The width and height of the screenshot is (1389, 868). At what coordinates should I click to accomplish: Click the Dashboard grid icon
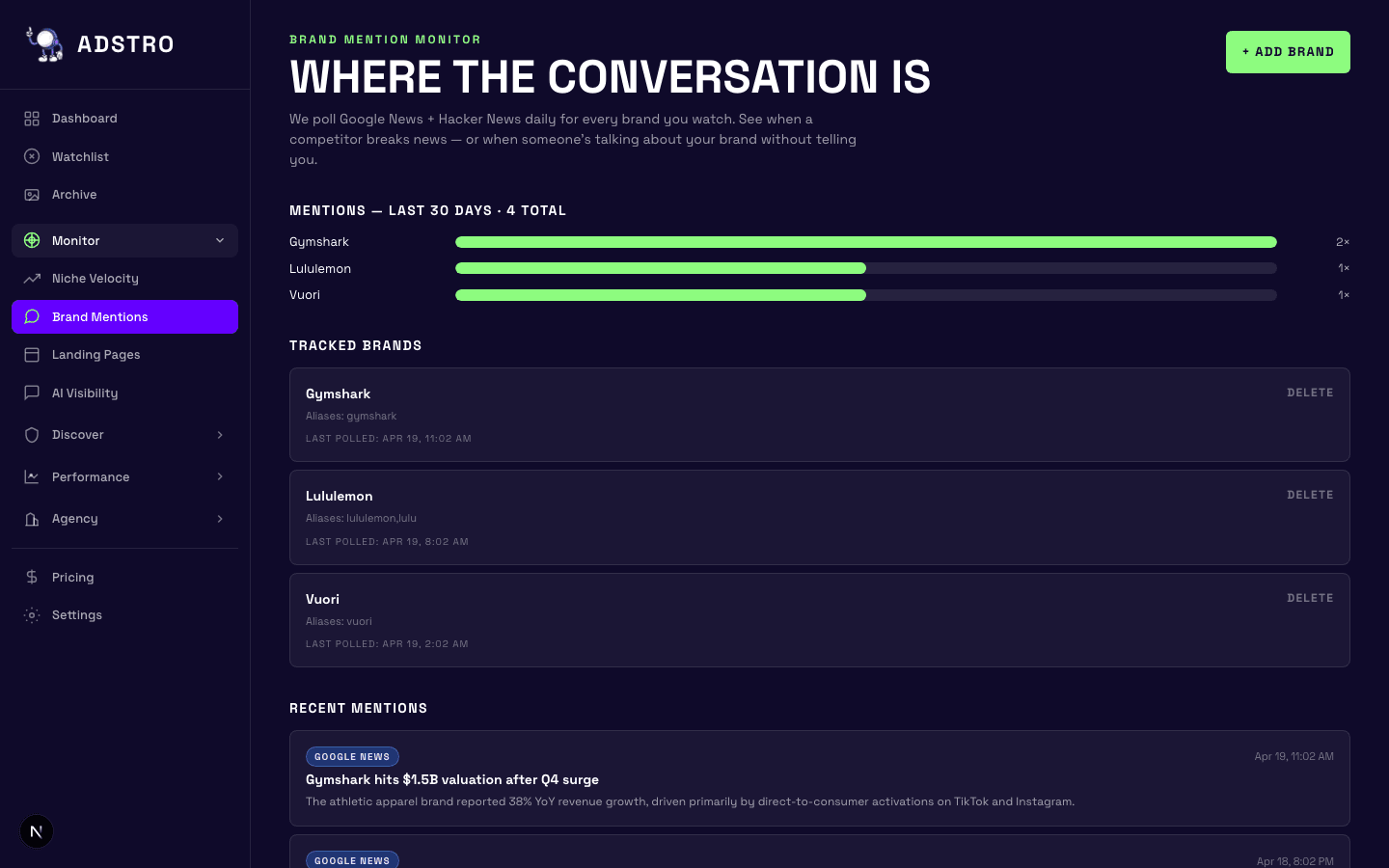[x=31, y=118]
